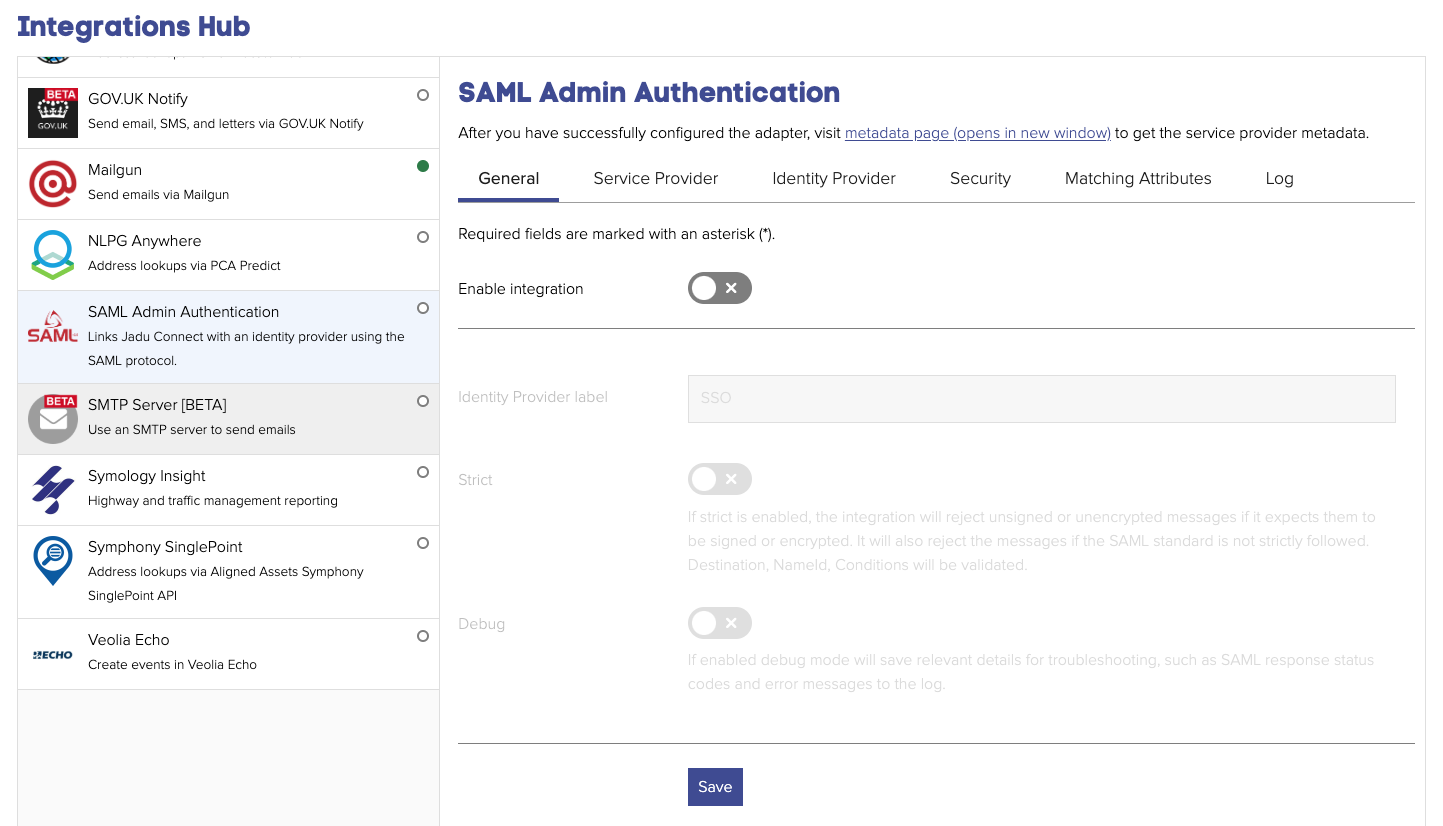The width and height of the screenshot is (1443, 826).
Task: Click SMTP Server status circle
Action: [423, 401]
